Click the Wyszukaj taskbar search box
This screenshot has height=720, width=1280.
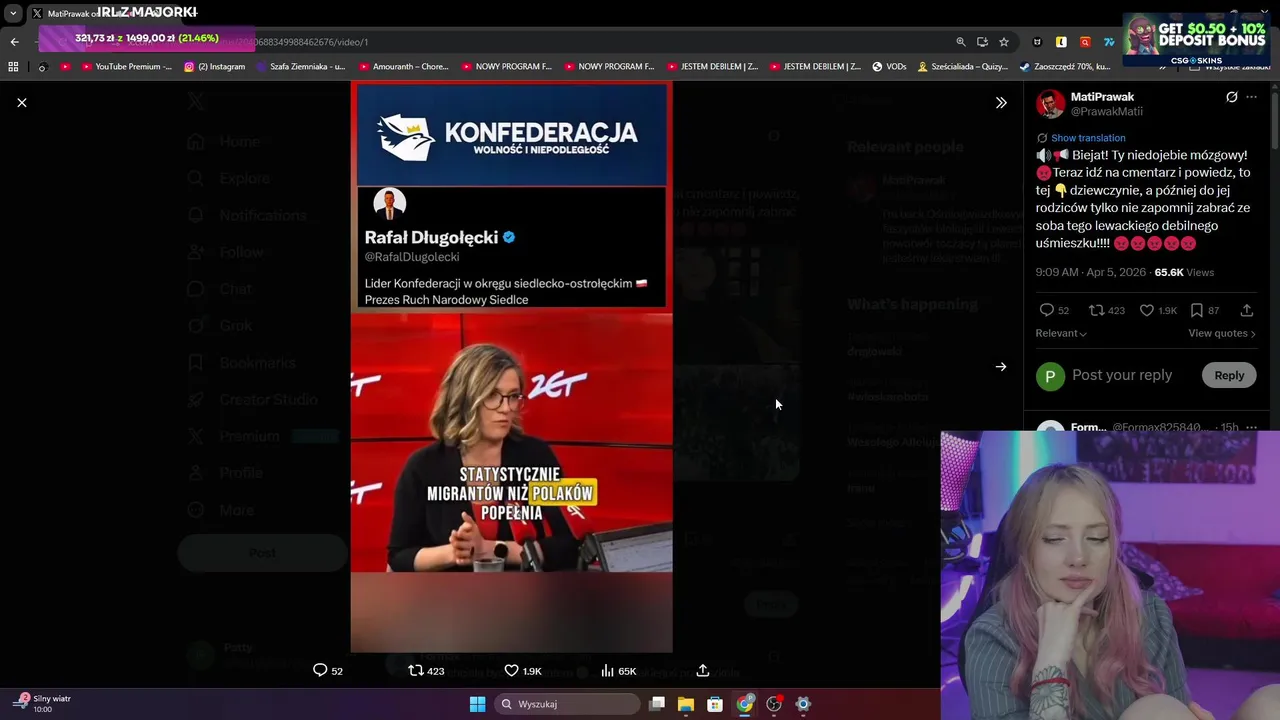[567, 704]
